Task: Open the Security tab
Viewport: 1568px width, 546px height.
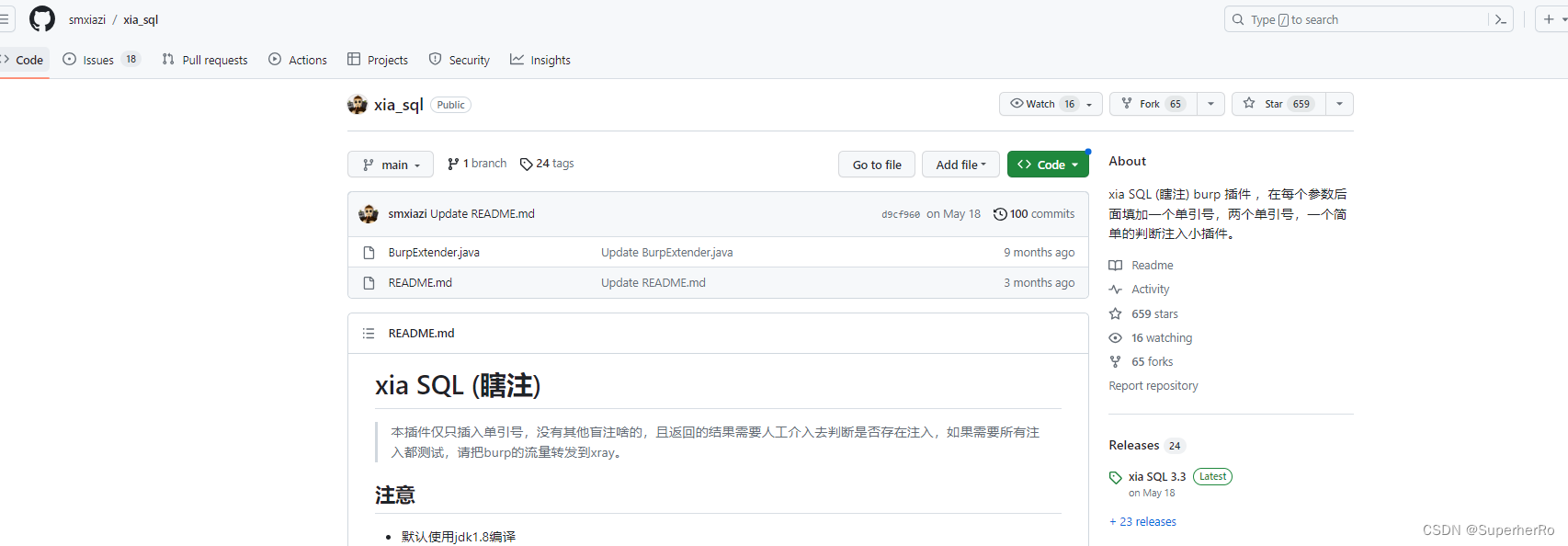Action: 460,60
